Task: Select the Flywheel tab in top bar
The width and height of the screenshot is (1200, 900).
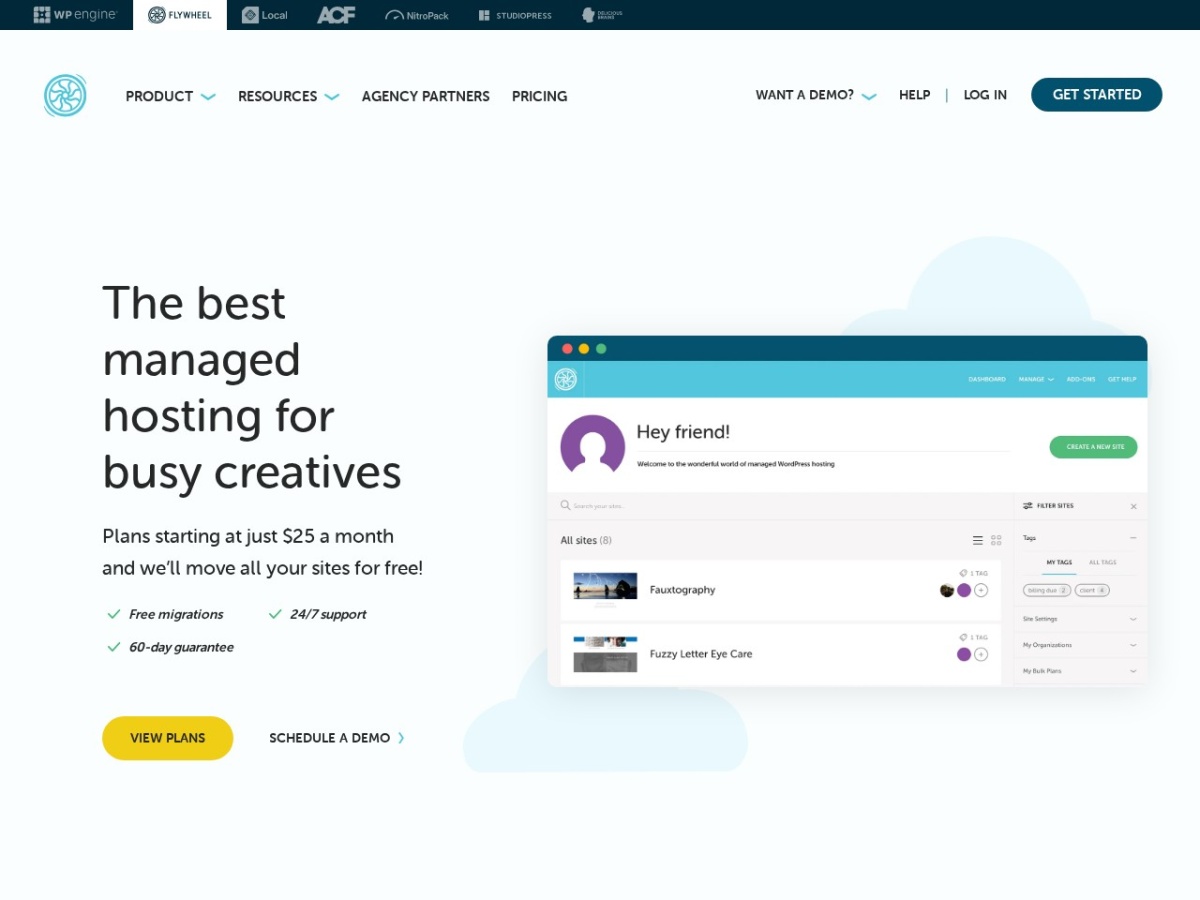Action: tap(180, 15)
